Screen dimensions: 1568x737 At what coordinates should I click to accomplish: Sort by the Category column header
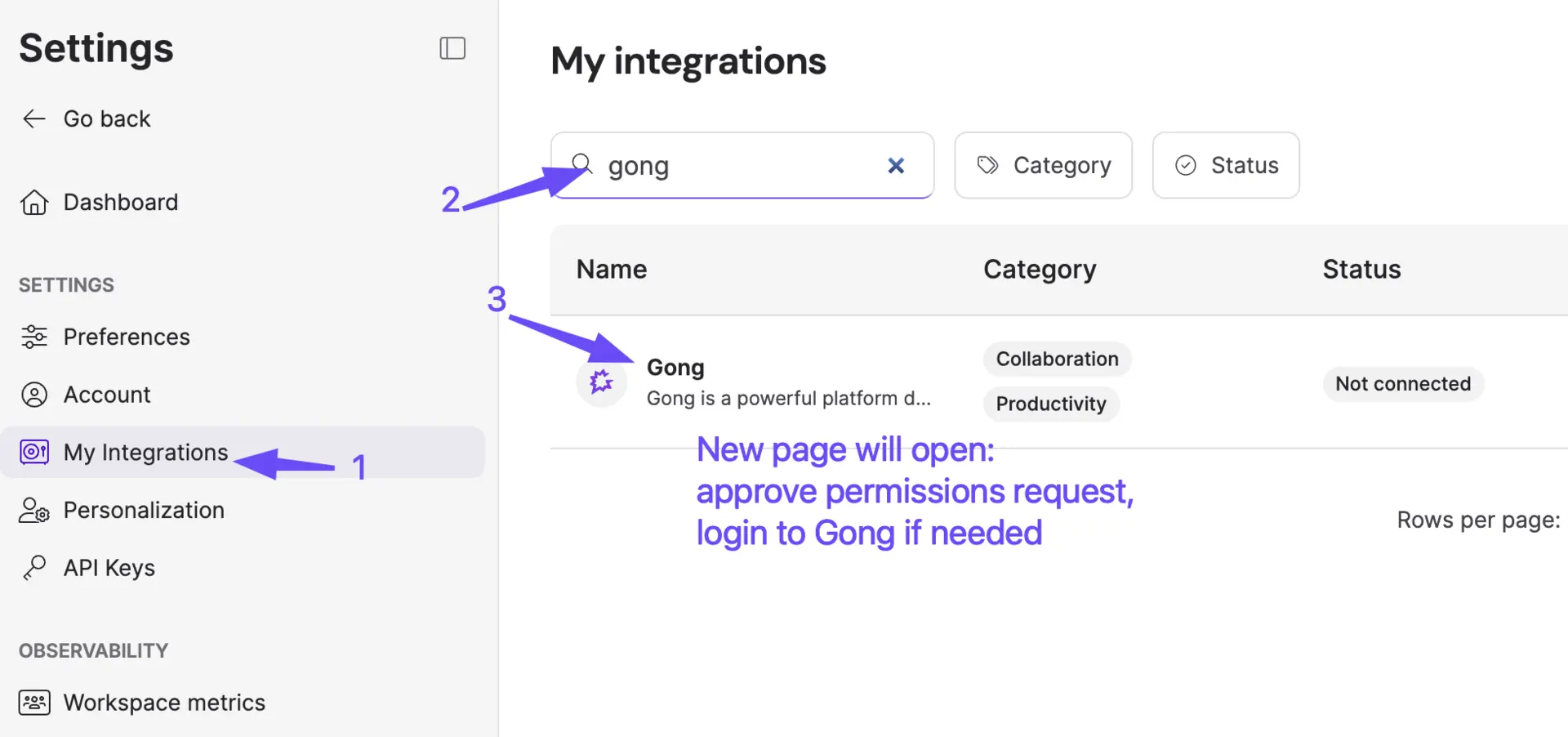click(1040, 270)
